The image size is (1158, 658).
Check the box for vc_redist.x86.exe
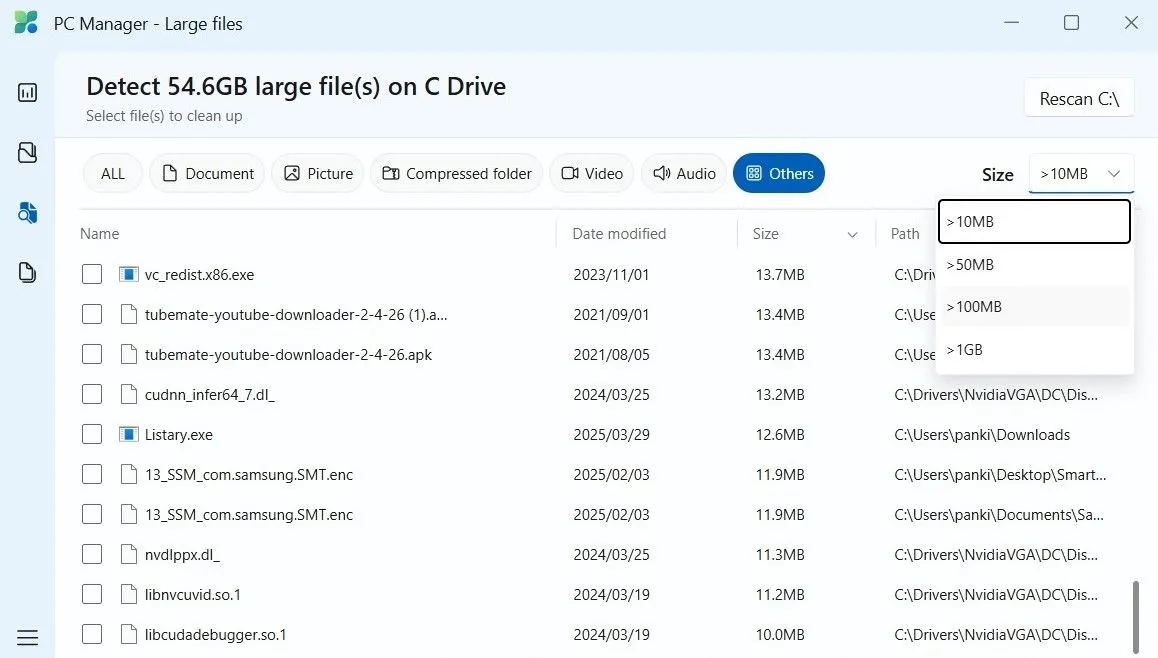point(91,273)
